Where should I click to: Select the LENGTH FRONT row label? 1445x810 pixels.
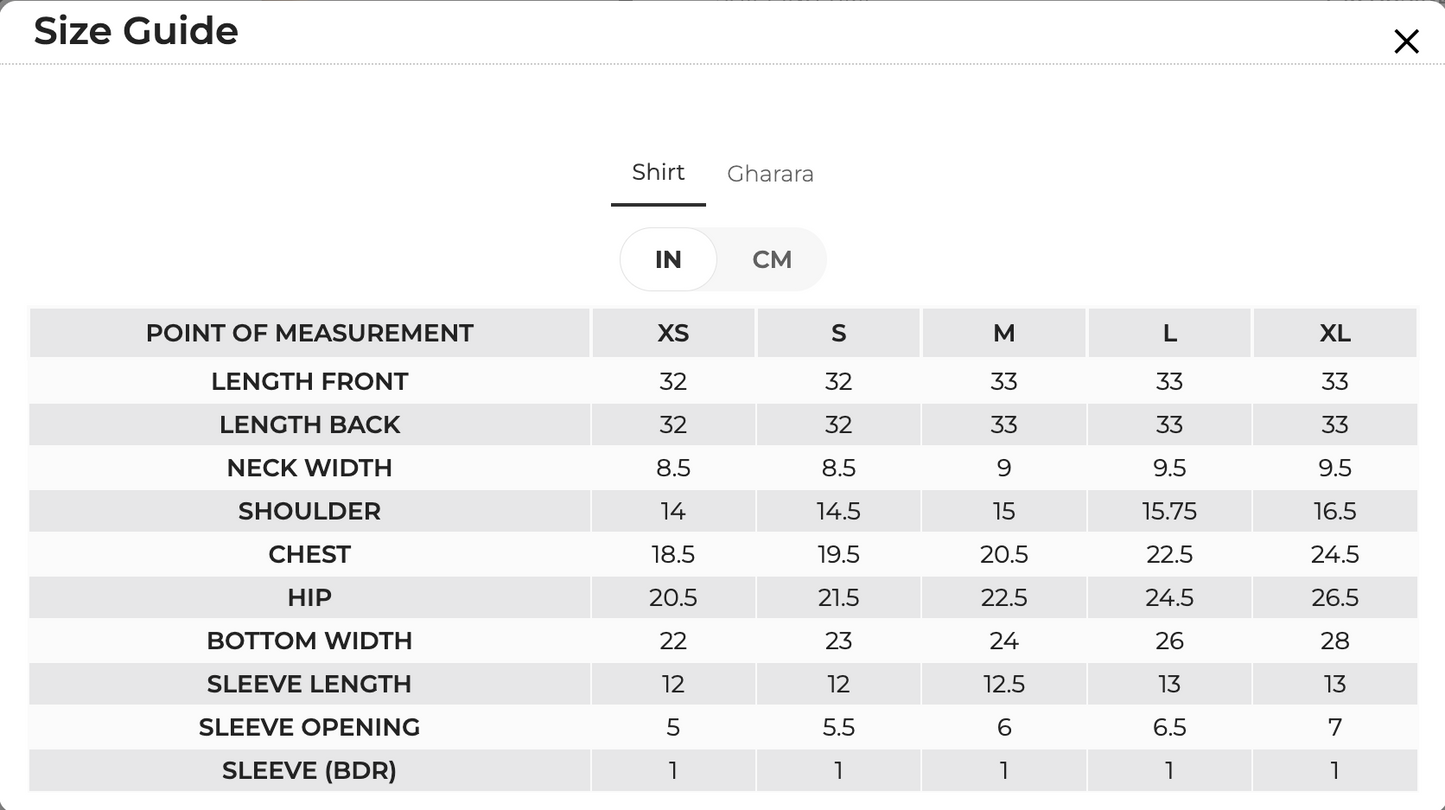(310, 382)
